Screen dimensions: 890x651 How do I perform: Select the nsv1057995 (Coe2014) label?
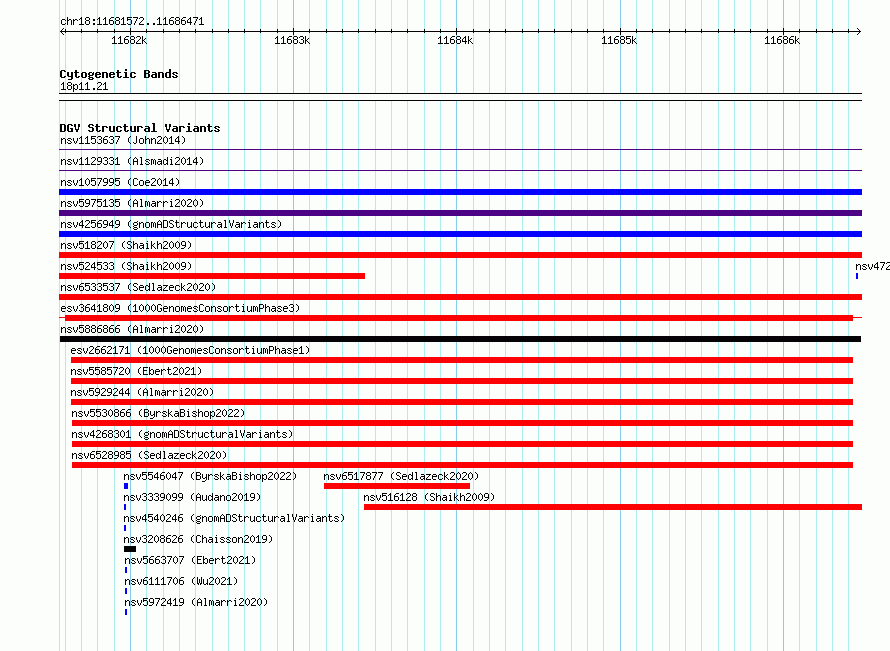point(120,182)
